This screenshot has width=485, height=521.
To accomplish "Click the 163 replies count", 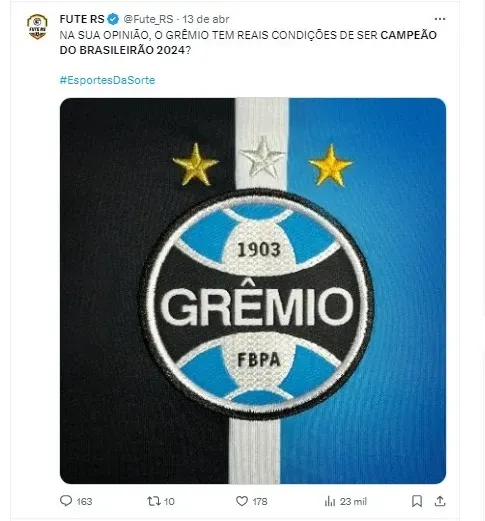I will pos(84,501).
